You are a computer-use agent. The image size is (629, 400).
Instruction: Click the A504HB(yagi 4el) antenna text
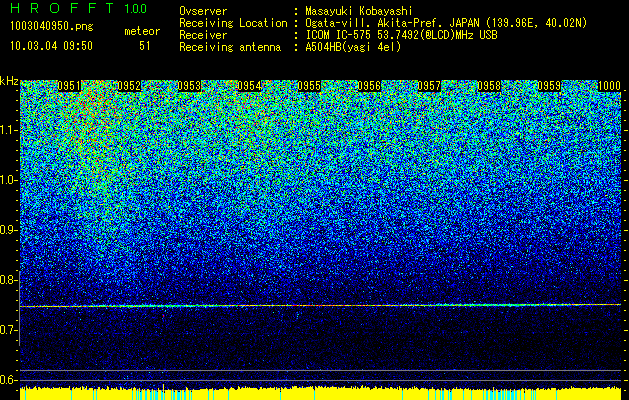point(353,47)
